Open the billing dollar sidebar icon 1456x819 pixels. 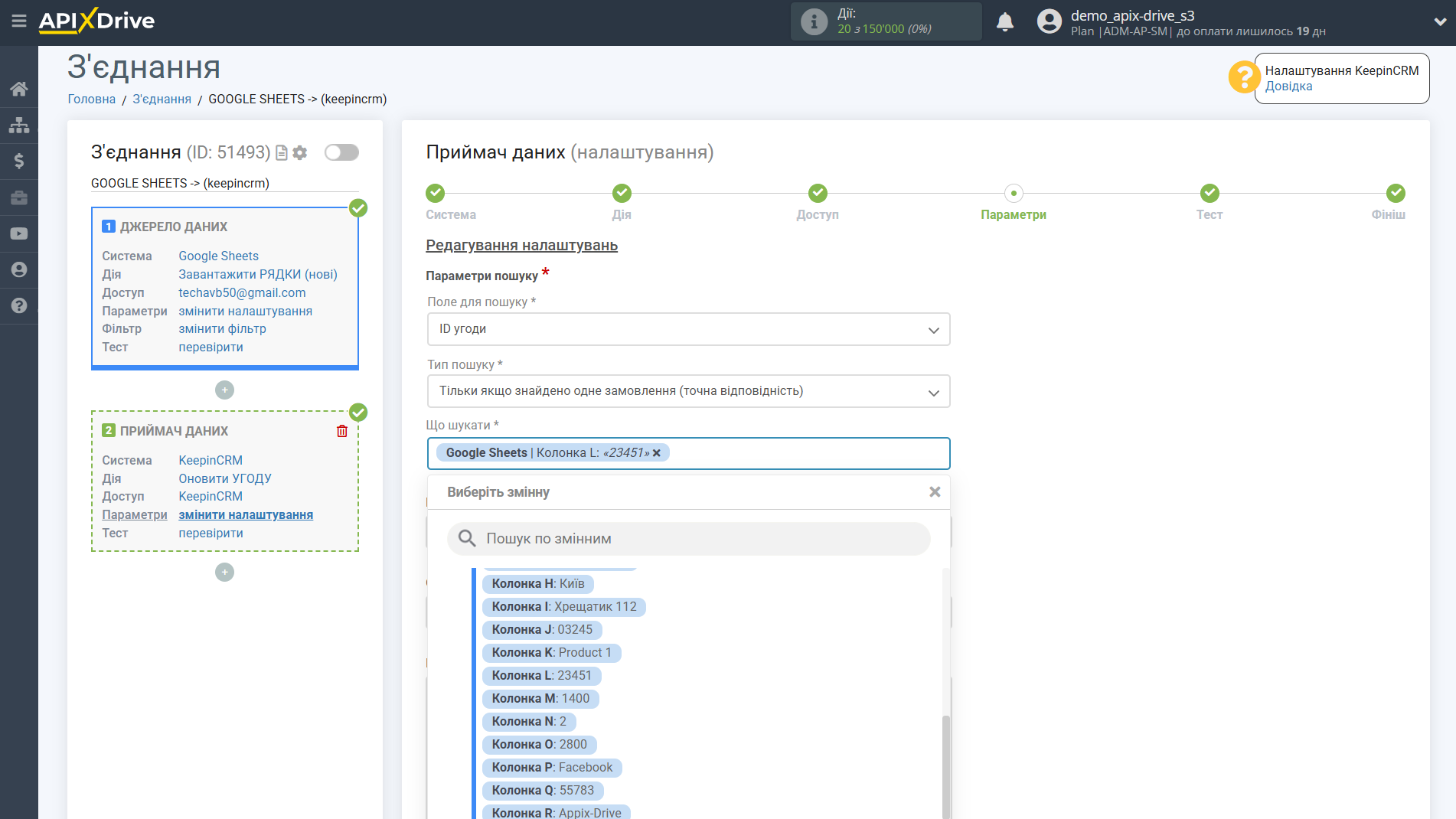click(x=19, y=161)
